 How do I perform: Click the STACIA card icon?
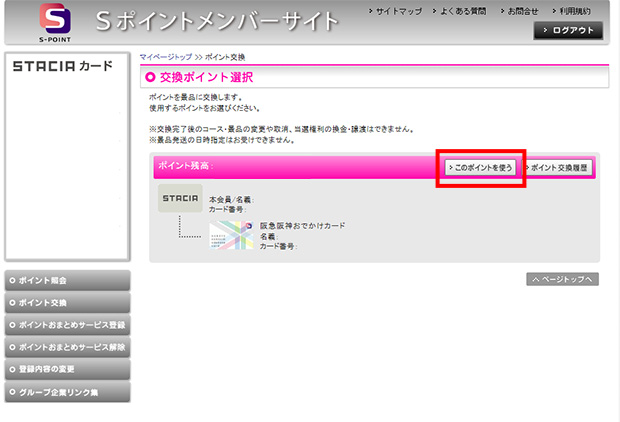point(180,198)
